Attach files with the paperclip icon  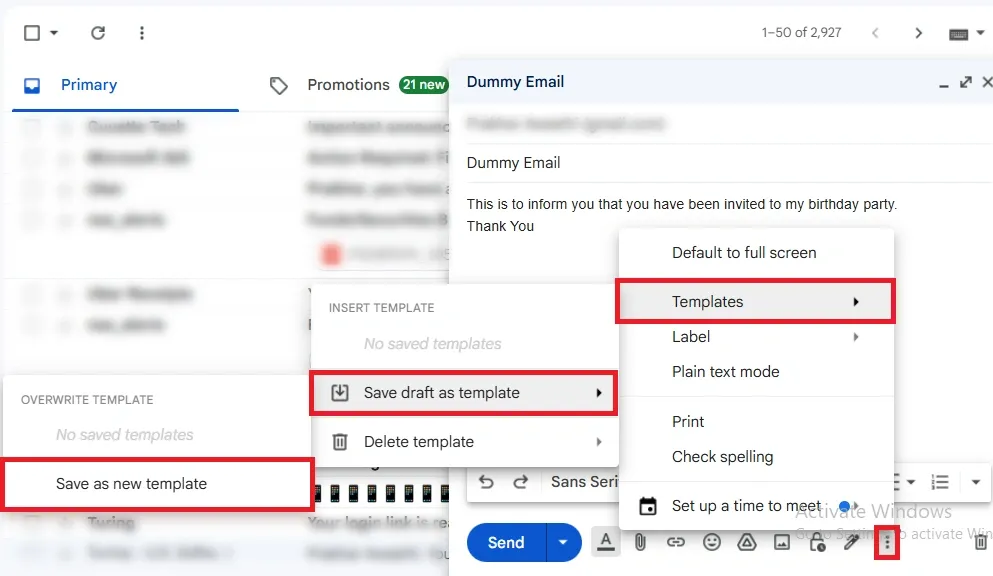click(640, 542)
